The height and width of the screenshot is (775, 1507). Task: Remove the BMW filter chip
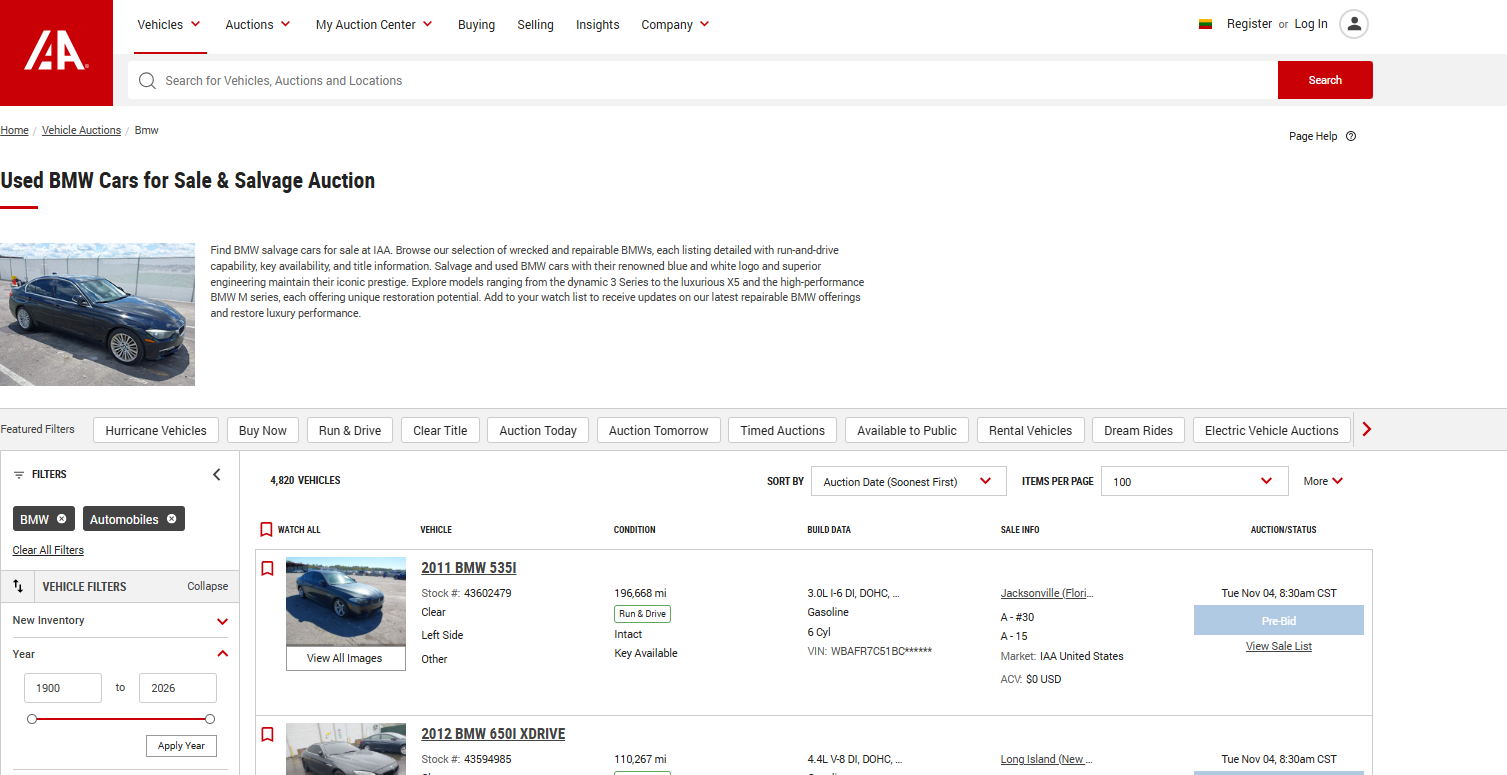click(x=62, y=519)
